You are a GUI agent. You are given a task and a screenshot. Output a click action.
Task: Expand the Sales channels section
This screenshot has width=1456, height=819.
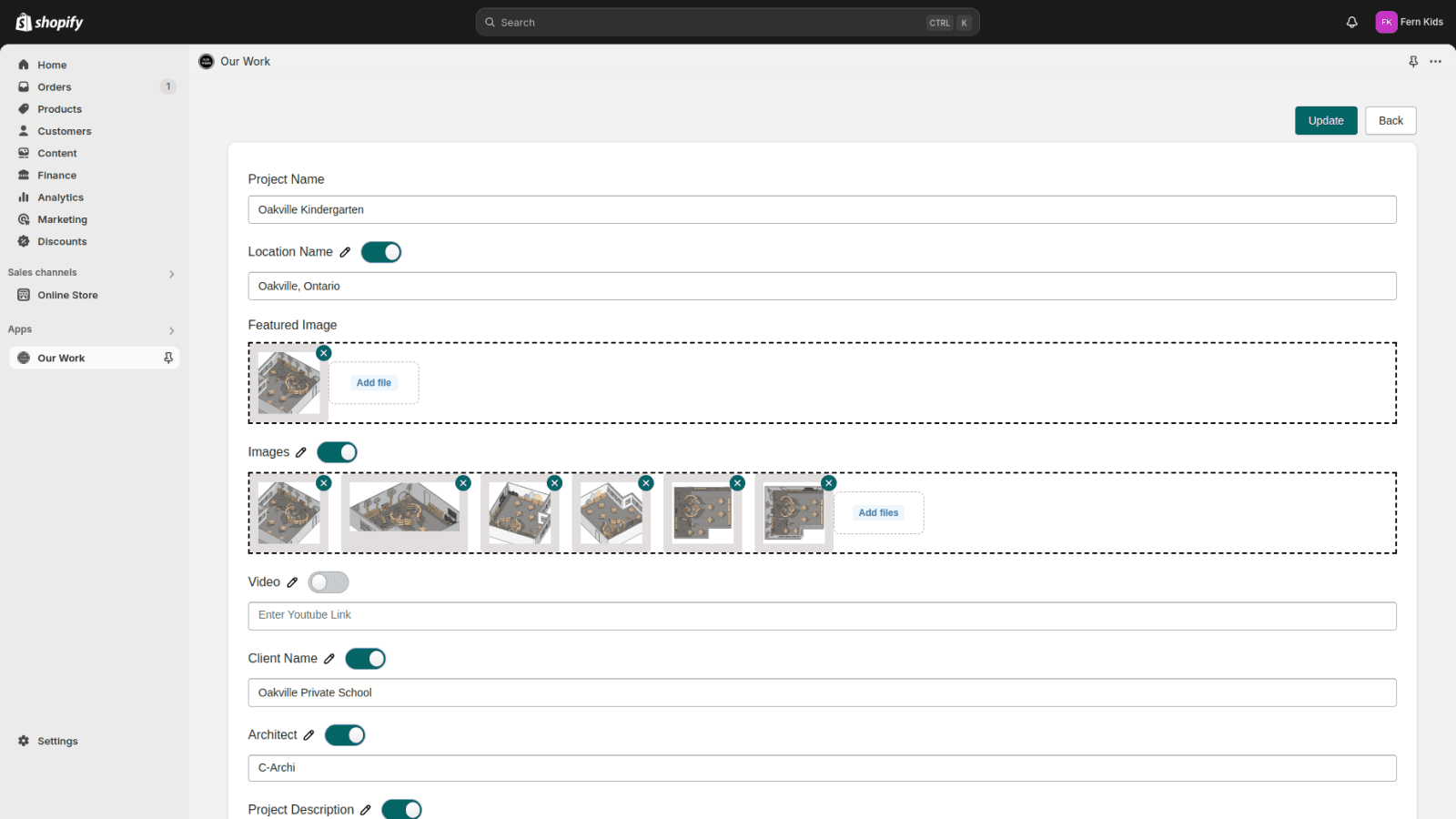[171, 273]
